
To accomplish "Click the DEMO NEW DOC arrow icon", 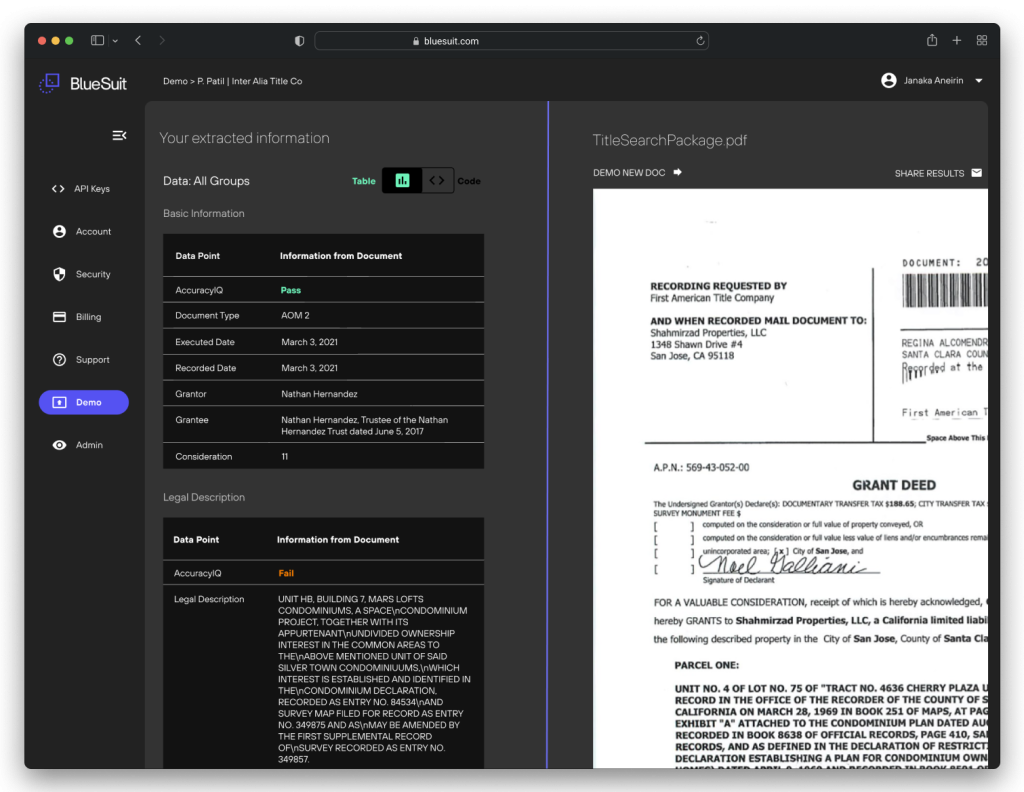I will [x=677, y=172].
